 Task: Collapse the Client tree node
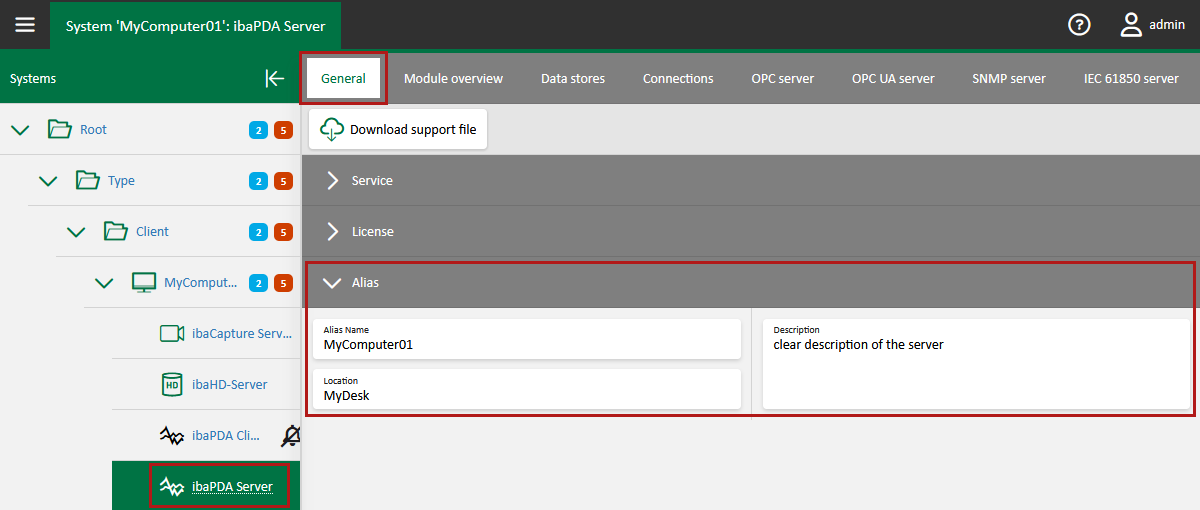tap(76, 231)
